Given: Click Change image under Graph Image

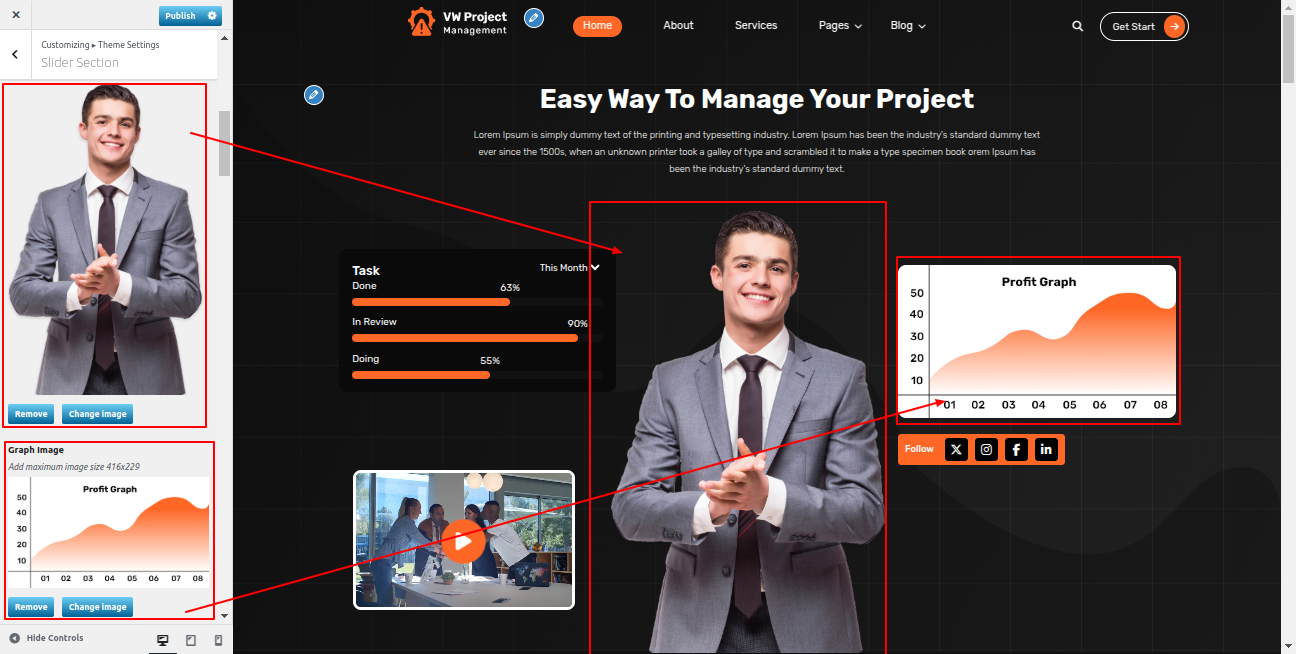Looking at the screenshot, I should pos(97,607).
